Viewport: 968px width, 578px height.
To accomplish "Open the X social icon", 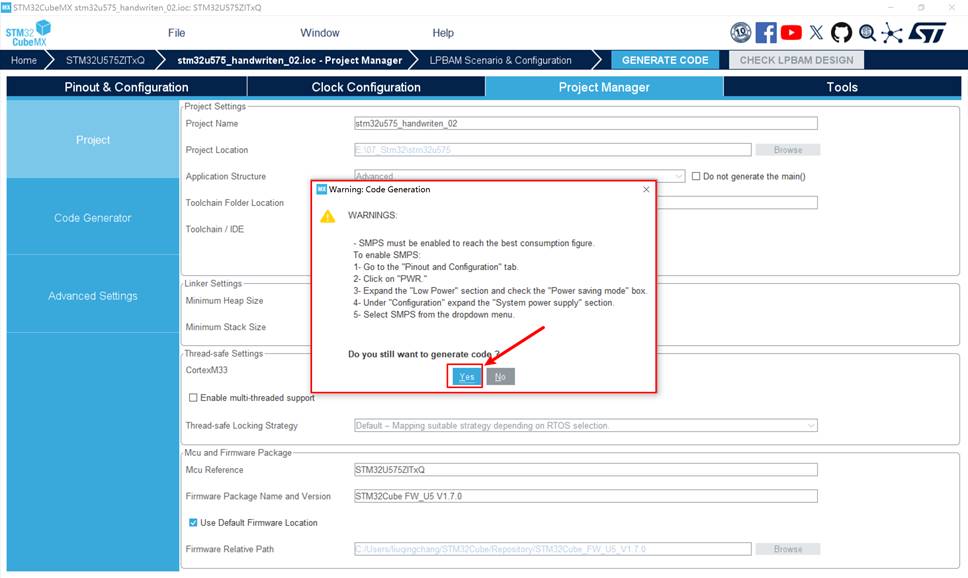I will coord(816,32).
